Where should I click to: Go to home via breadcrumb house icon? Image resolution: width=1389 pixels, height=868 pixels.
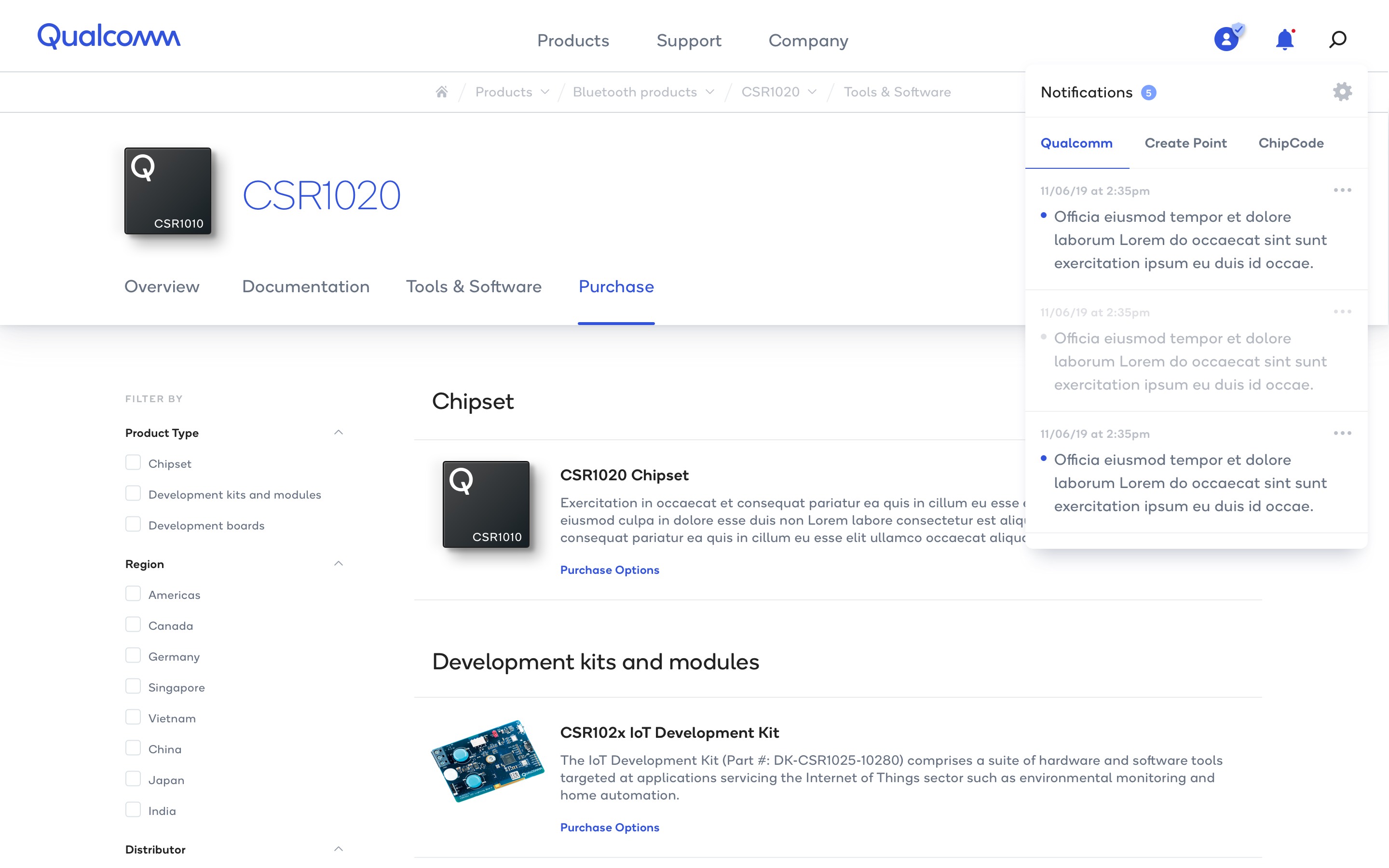click(x=441, y=92)
